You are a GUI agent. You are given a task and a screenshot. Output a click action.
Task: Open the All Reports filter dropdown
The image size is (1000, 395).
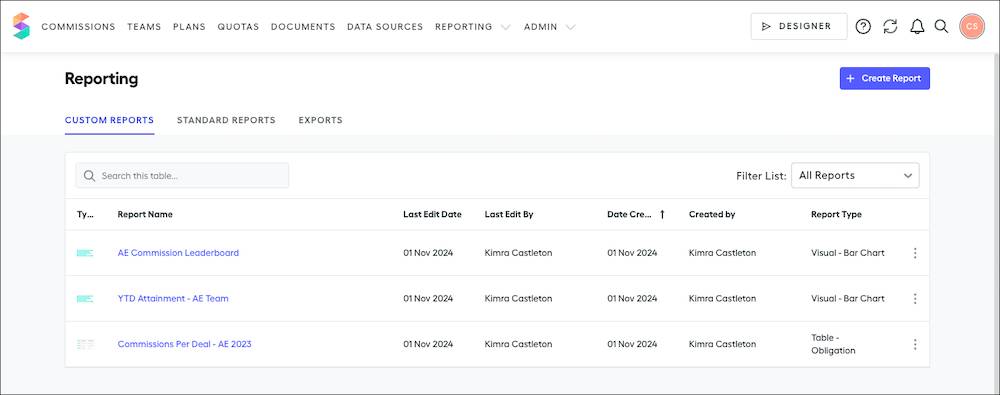[855, 175]
